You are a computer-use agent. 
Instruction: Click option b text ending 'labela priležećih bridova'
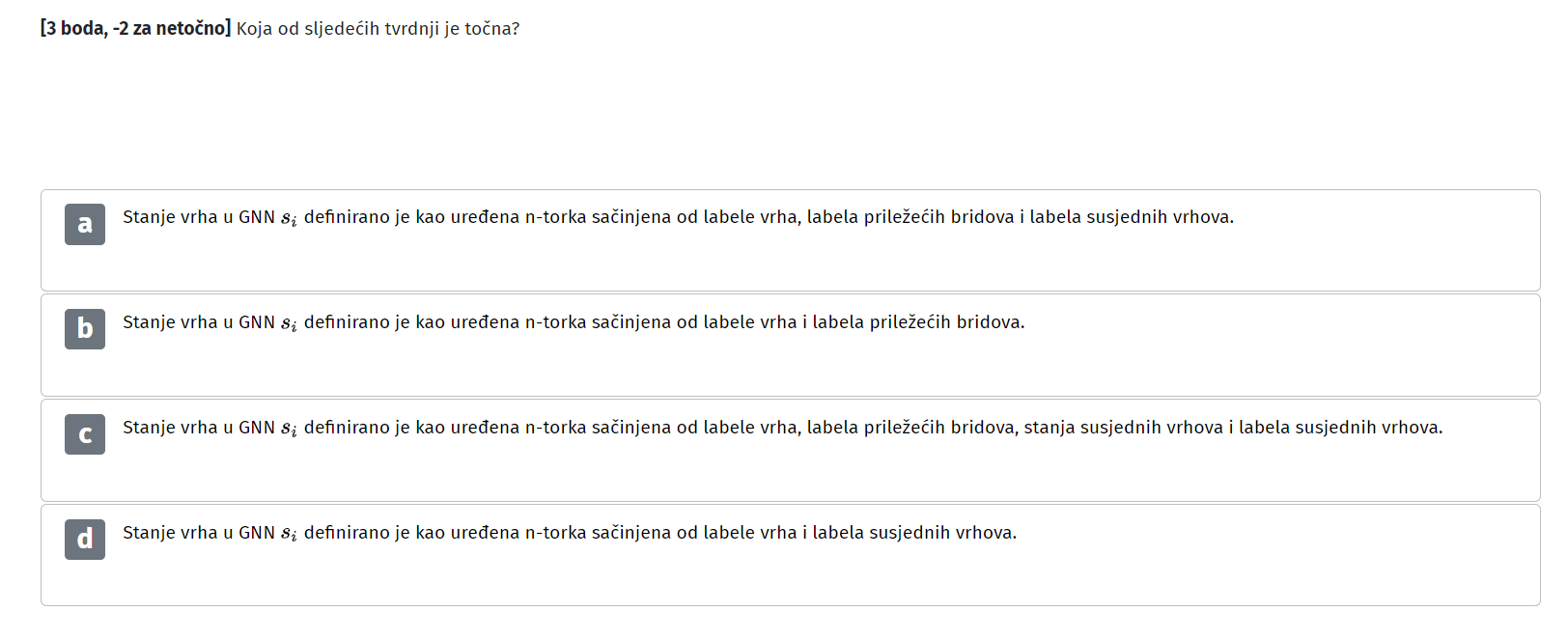pyautogui.click(x=574, y=322)
